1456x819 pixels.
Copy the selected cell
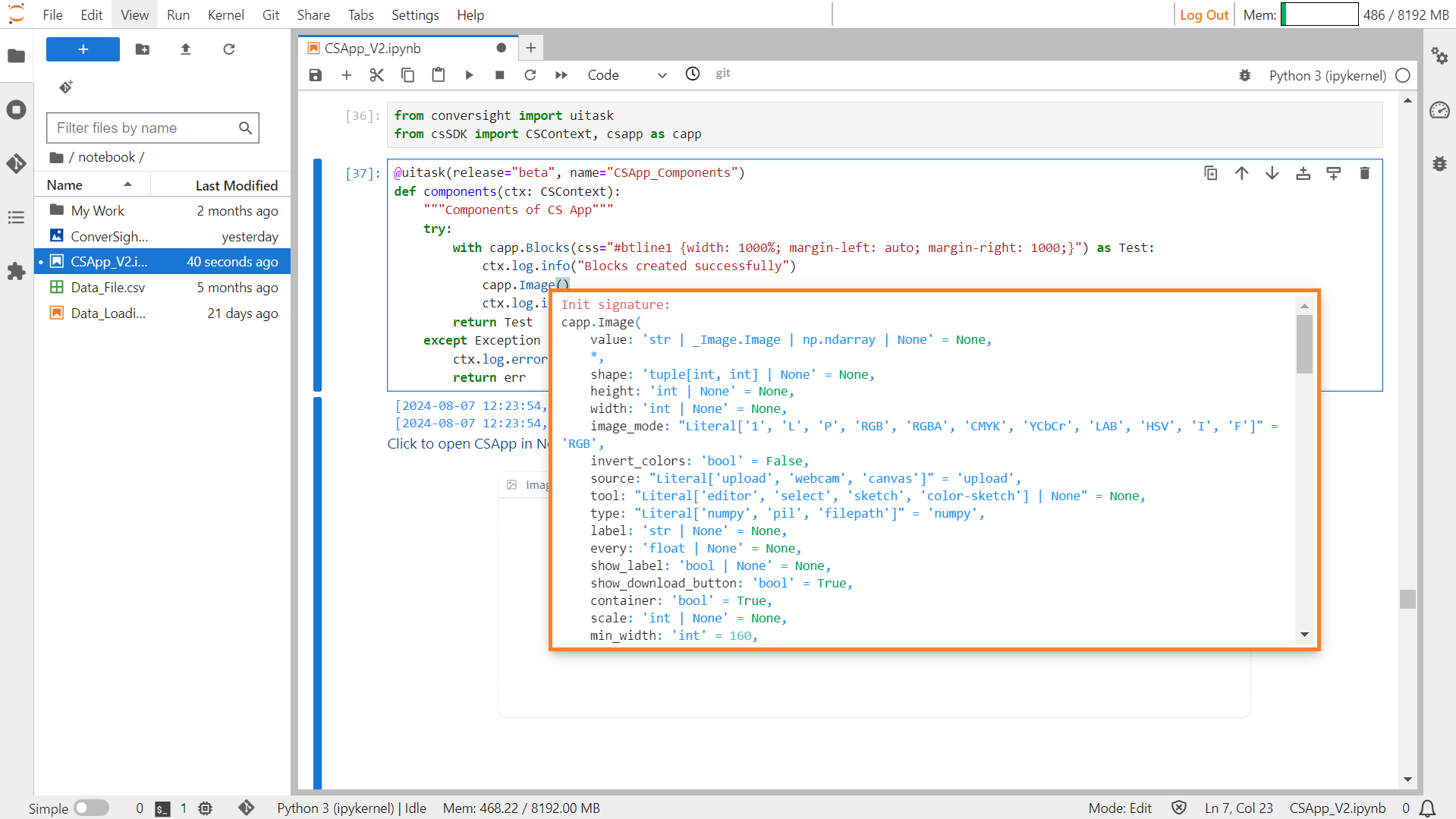[407, 75]
